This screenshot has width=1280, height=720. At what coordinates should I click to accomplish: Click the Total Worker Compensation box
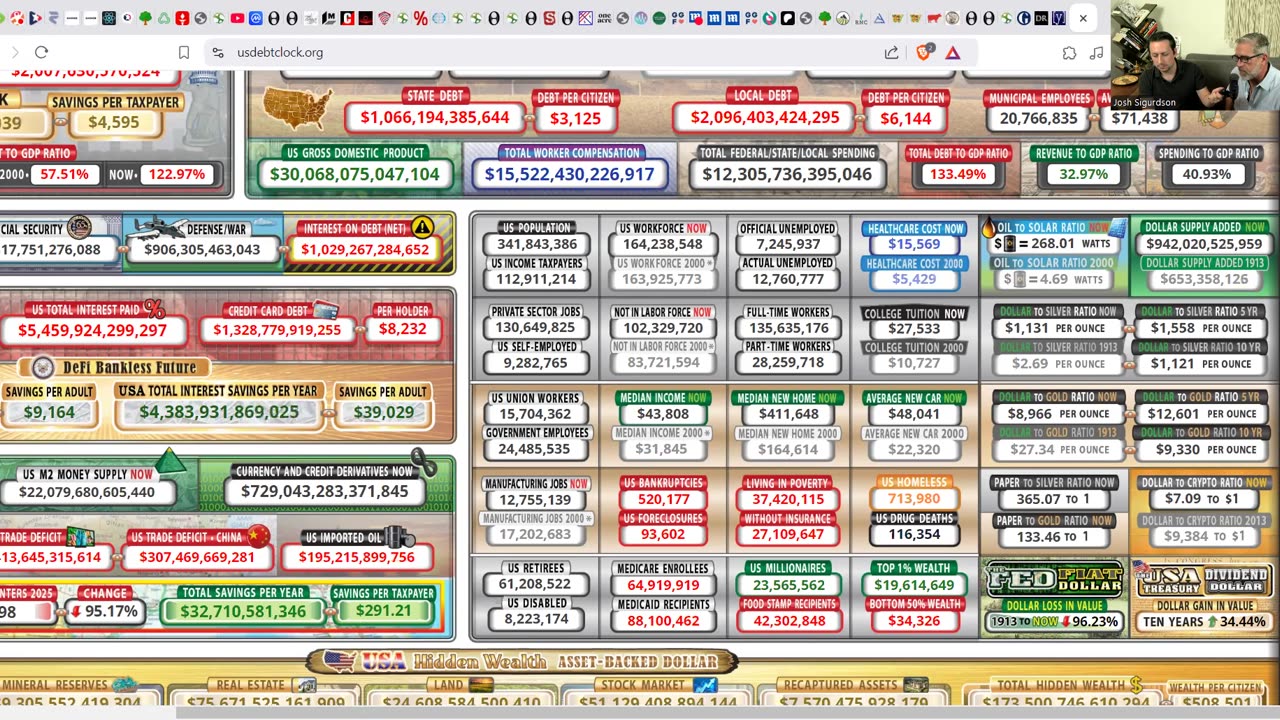[x=570, y=166]
